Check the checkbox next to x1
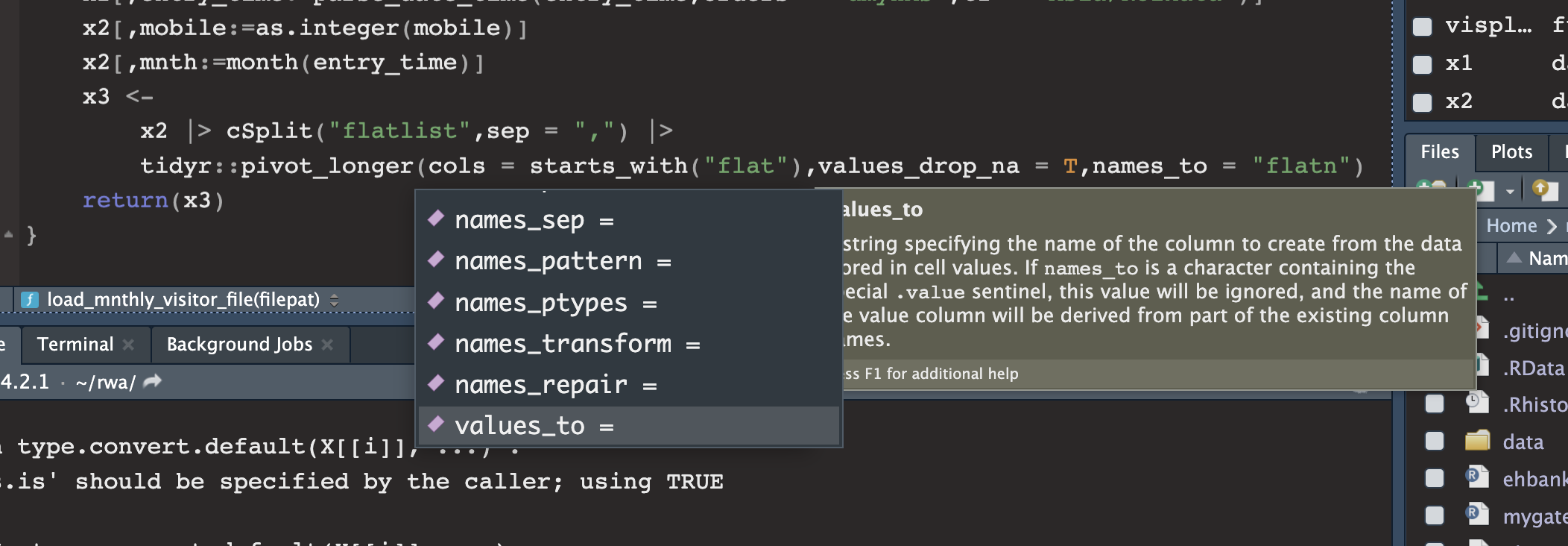This screenshot has width=1568, height=546. pos(1421,64)
